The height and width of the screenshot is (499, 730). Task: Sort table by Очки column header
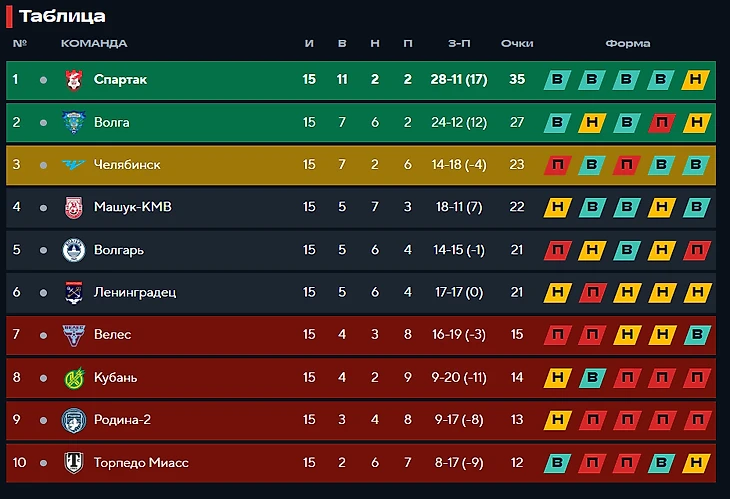pyautogui.click(x=517, y=43)
